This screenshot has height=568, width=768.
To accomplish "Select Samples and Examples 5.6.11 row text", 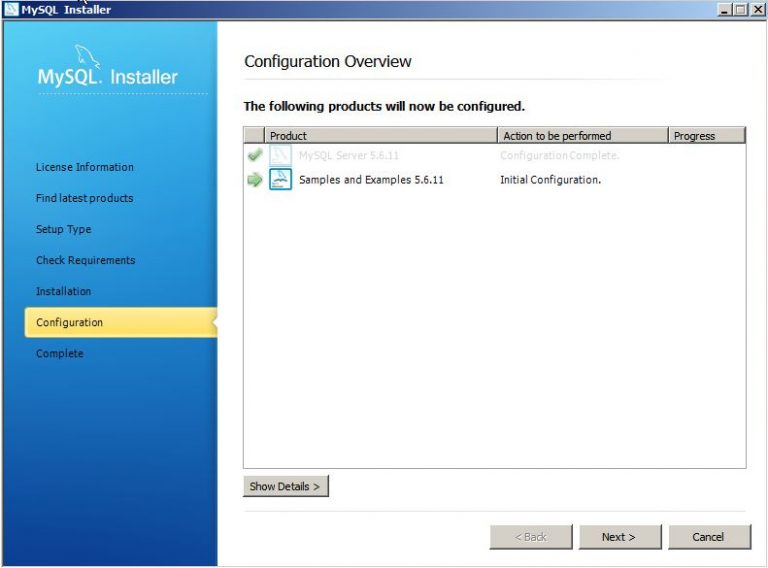I will [371, 180].
